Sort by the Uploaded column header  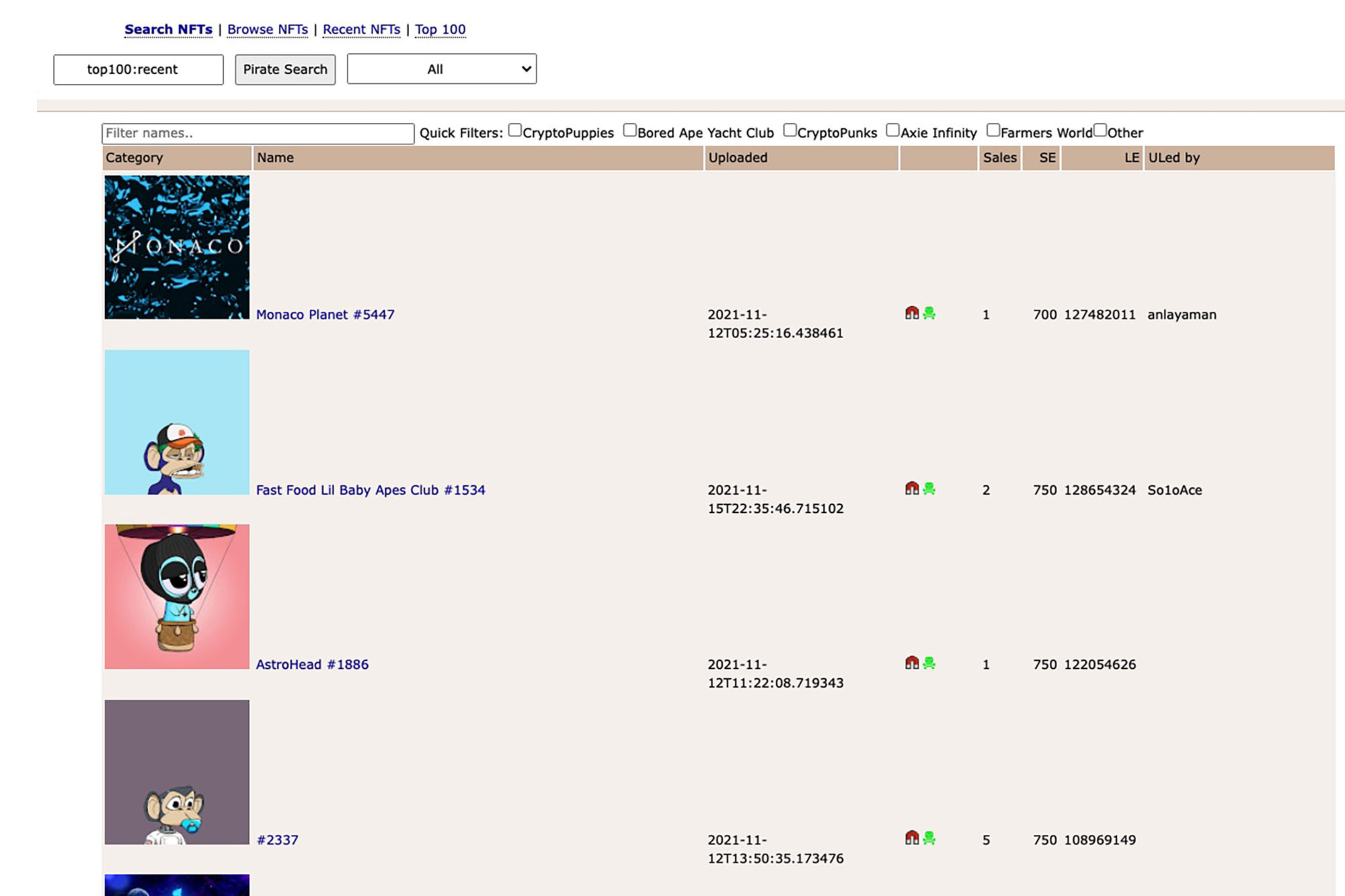(802, 158)
